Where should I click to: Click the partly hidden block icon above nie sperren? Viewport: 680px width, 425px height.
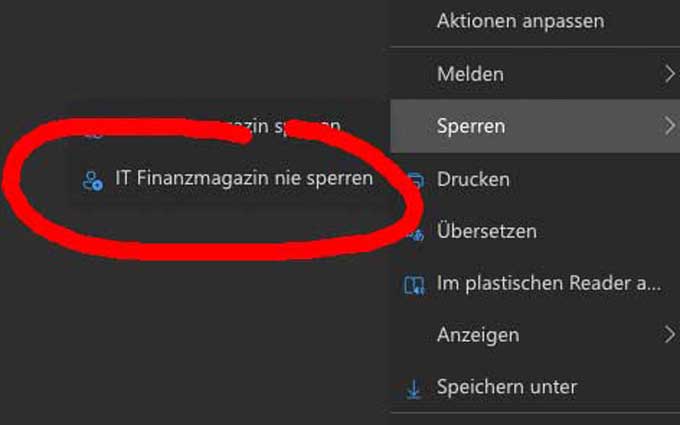coord(95,135)
